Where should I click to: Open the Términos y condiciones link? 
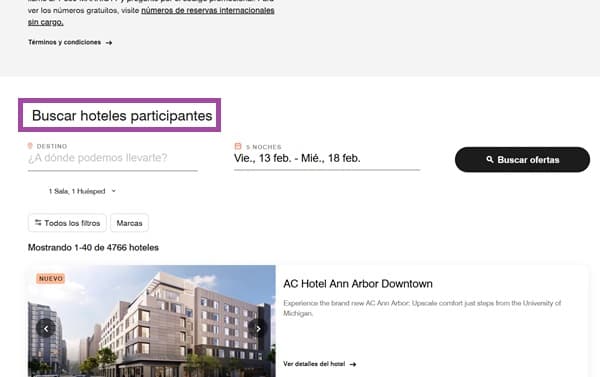pos(70,42)
